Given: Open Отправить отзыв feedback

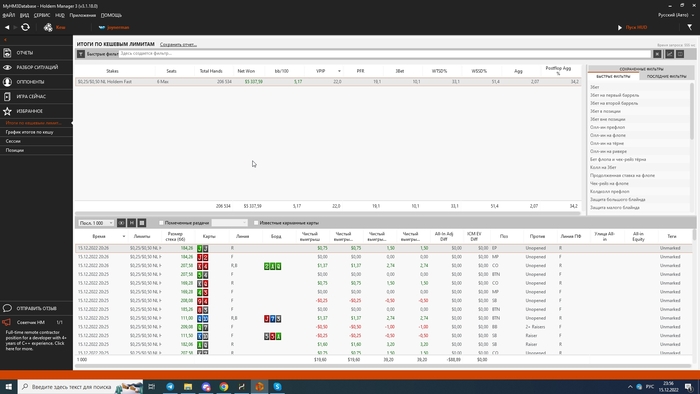Looking at the screenshot, I should click(36, 308).
